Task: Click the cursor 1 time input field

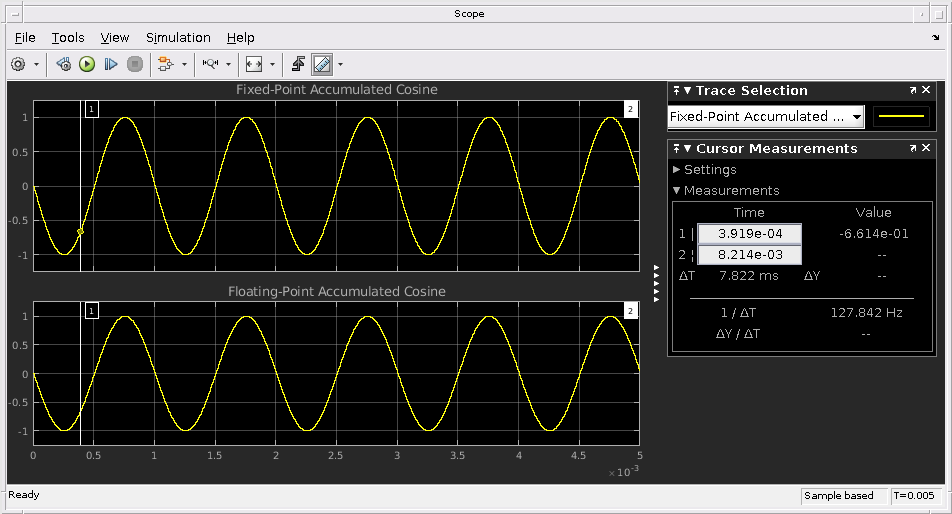Action: pos(749,234)
